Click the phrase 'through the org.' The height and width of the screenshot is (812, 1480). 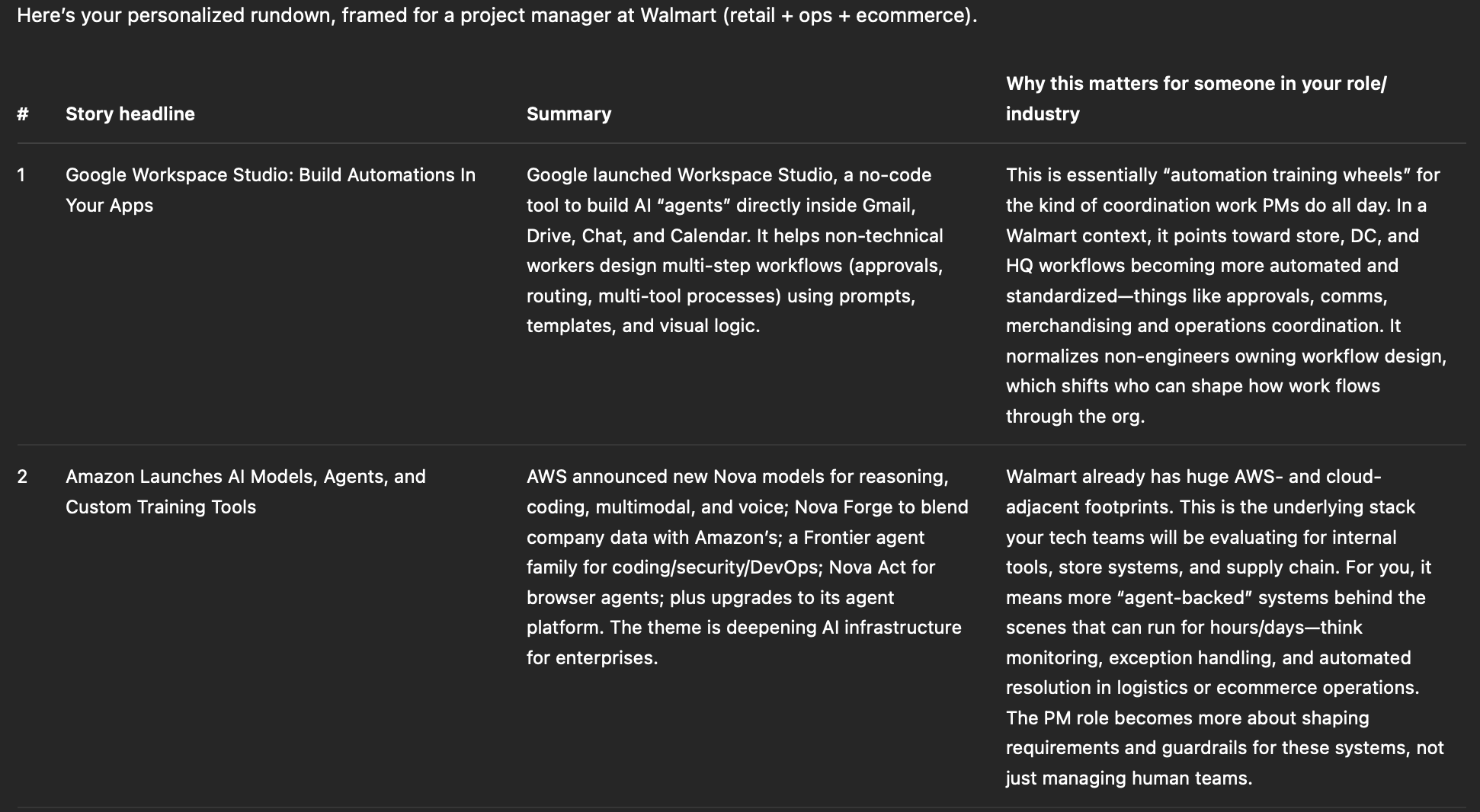pyautogui.click(x=1075, y=417)
